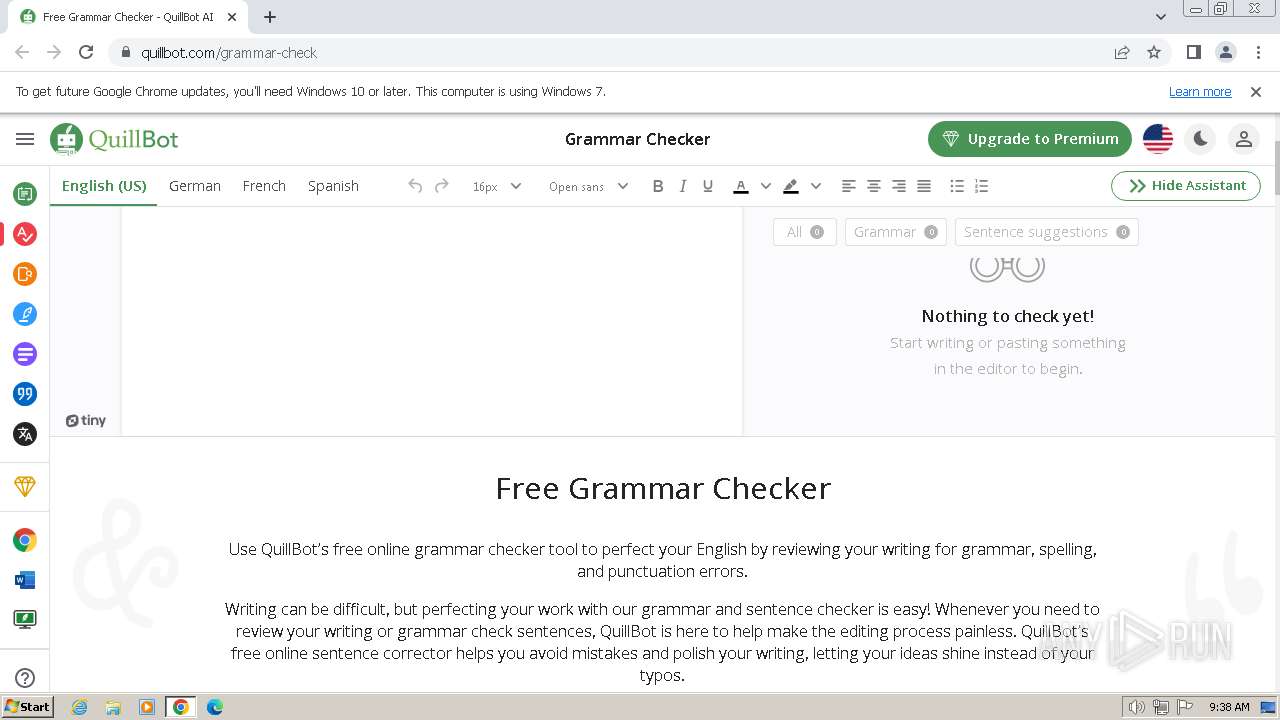Reload the page

point(86,53)
